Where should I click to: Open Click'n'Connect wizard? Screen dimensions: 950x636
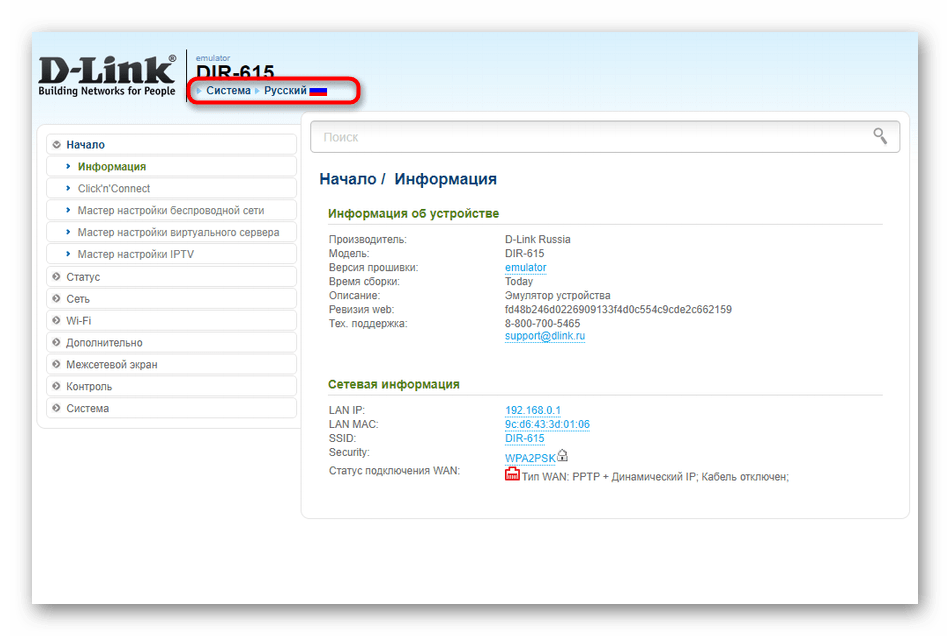113,188
